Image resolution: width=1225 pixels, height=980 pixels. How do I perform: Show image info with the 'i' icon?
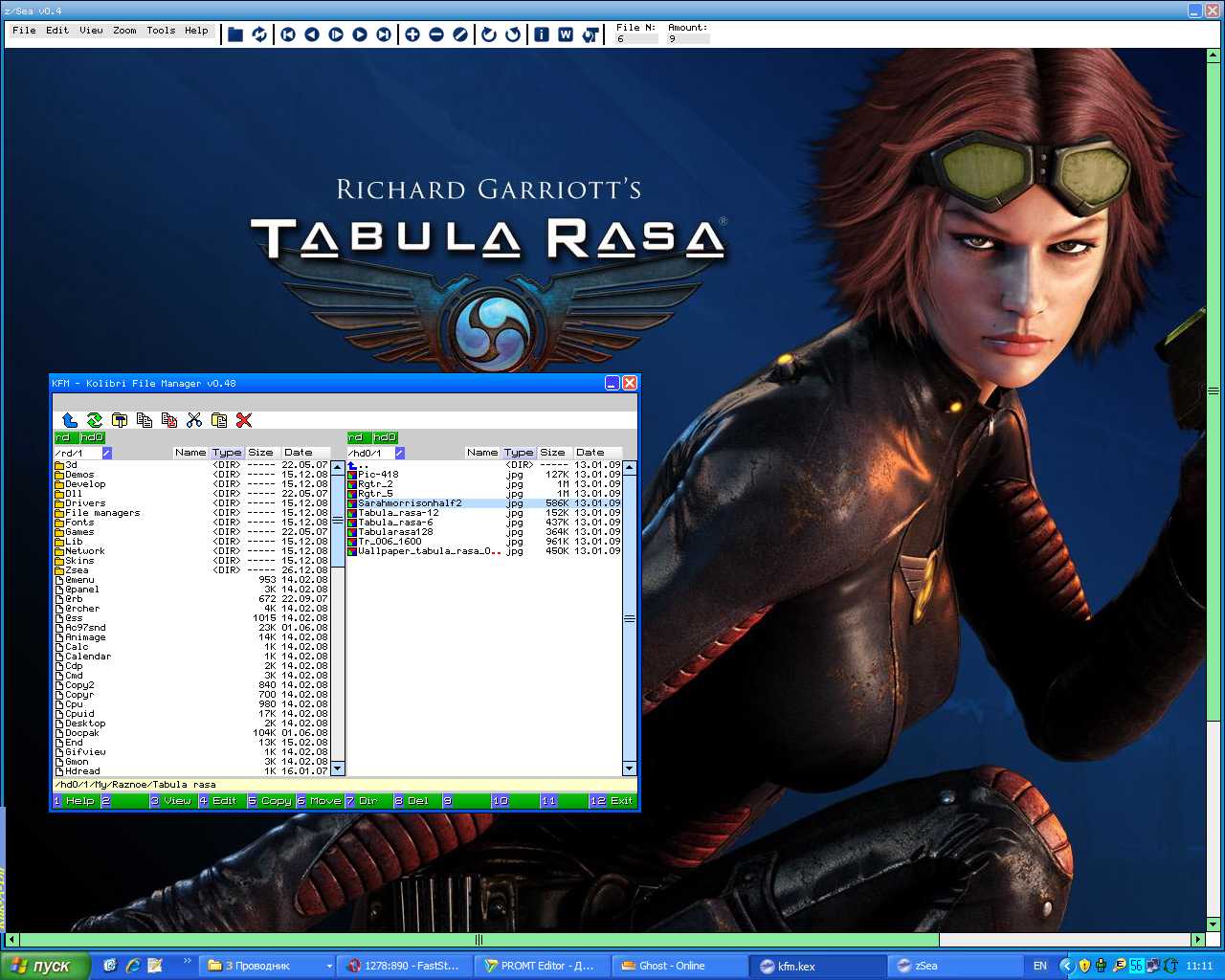[x=542, y=34]
